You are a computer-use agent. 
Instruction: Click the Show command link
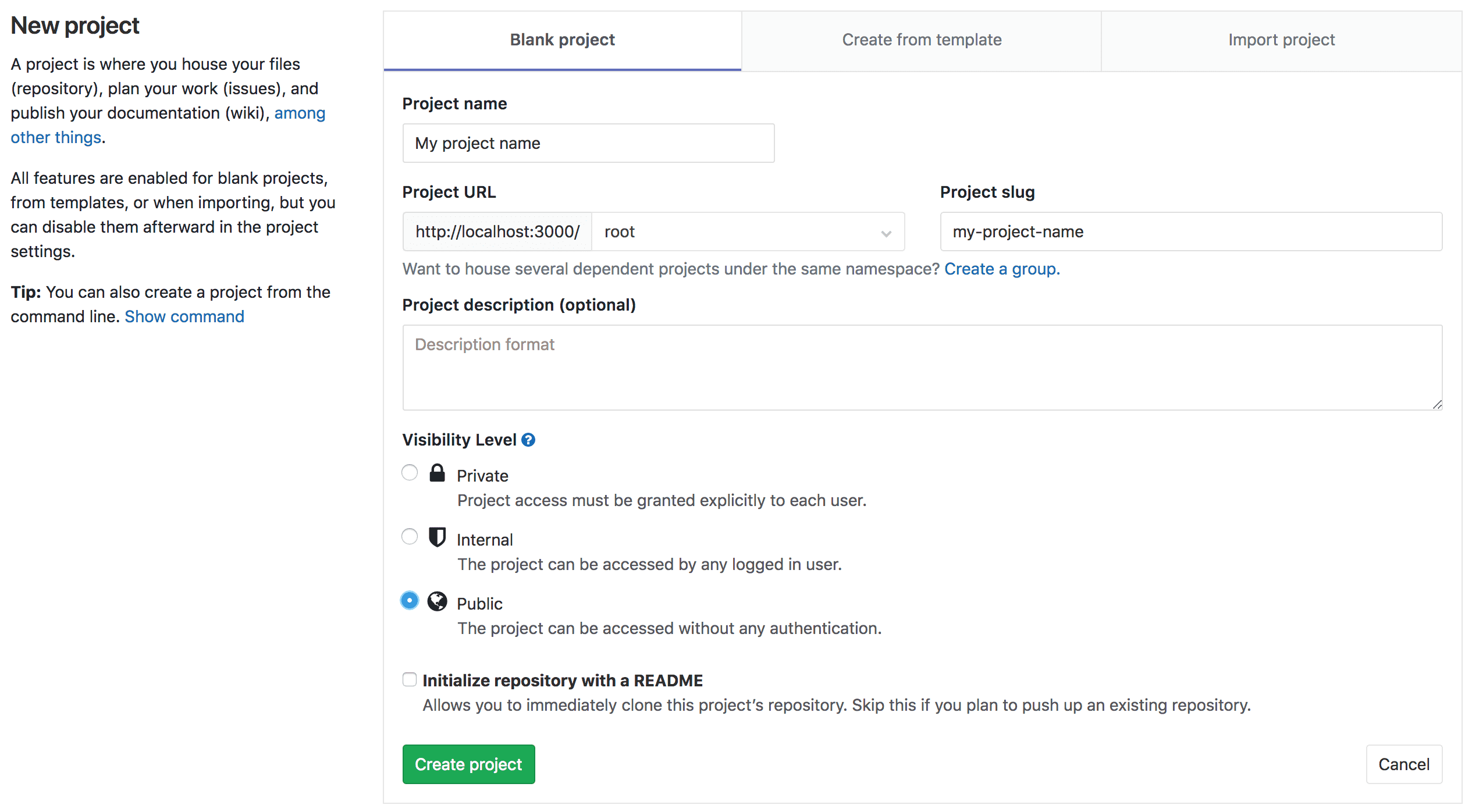coord(184,316)
